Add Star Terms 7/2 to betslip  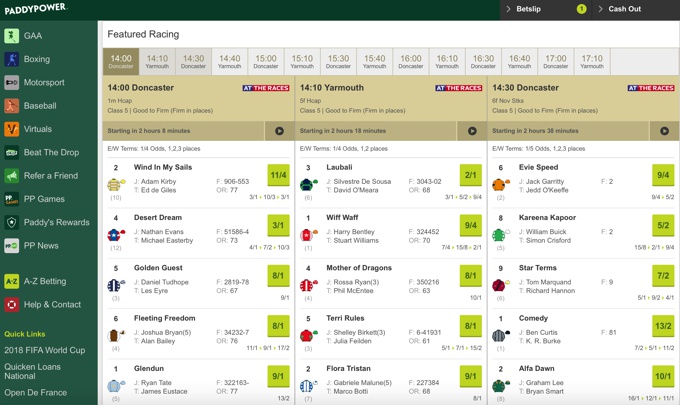click(663, 276)
